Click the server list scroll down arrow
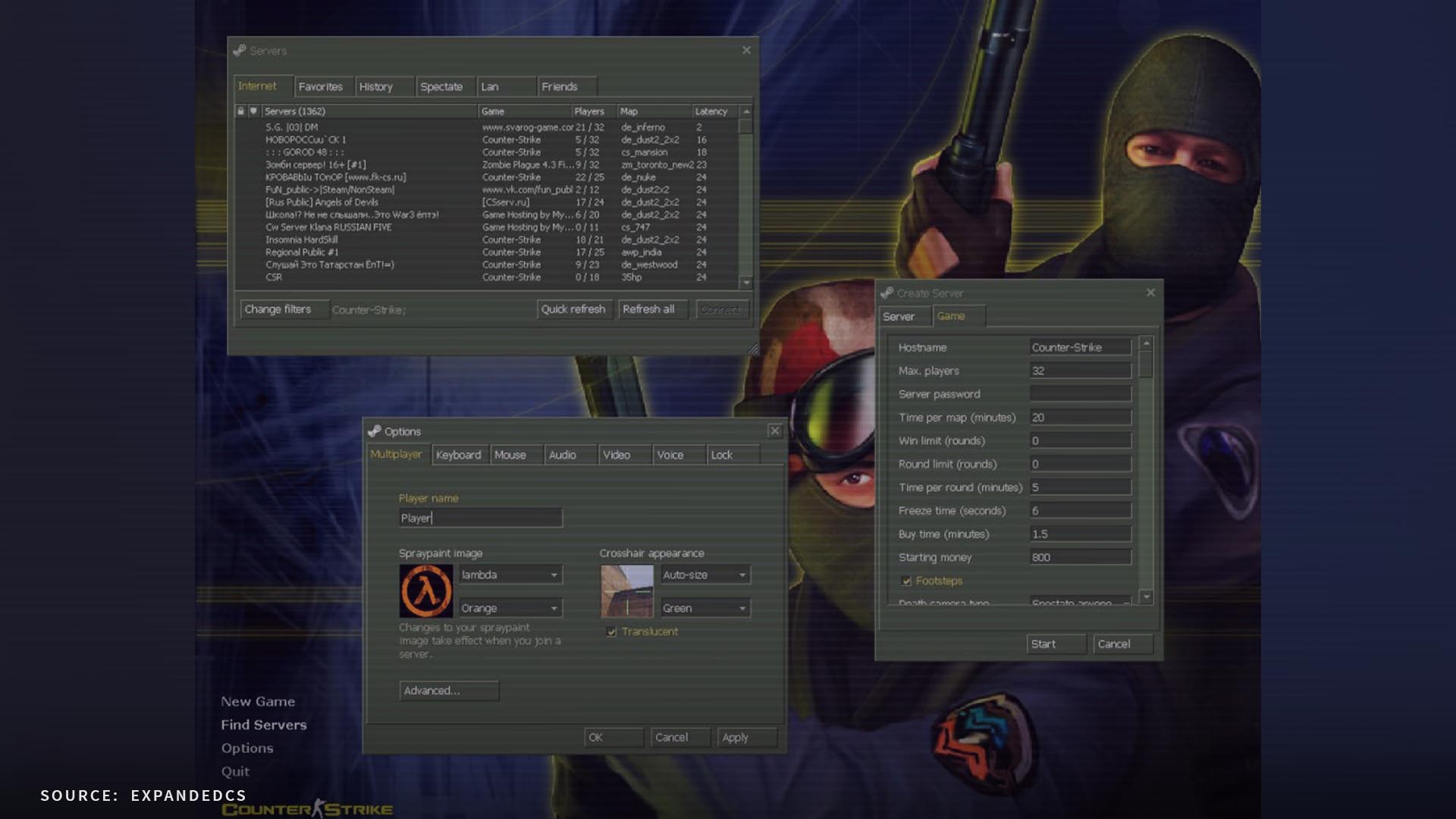The width and height of the screenshot is (1456, 819). coord(746,282)
